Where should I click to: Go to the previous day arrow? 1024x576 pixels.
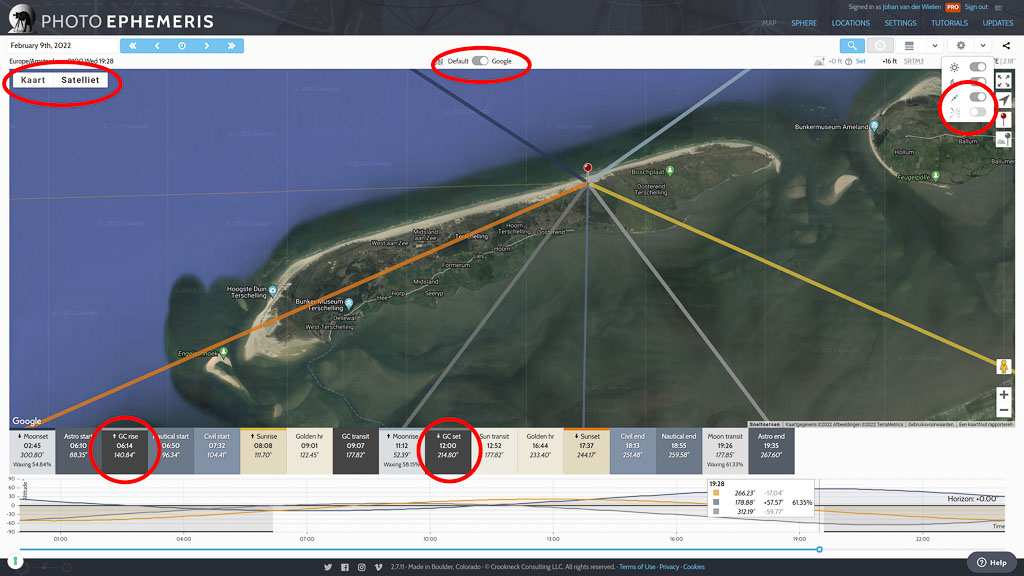click(157, 46)
